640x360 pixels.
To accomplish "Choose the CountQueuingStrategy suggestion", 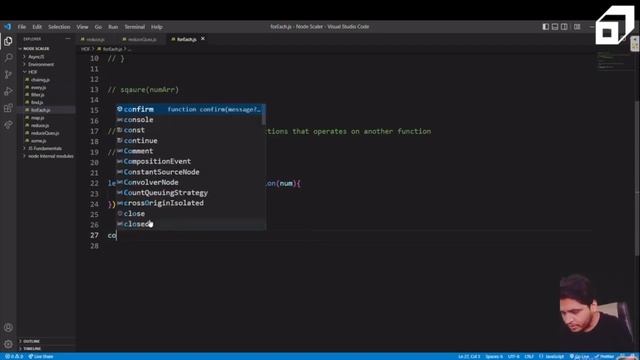I will pyautogui.click(x=189, y=193).
